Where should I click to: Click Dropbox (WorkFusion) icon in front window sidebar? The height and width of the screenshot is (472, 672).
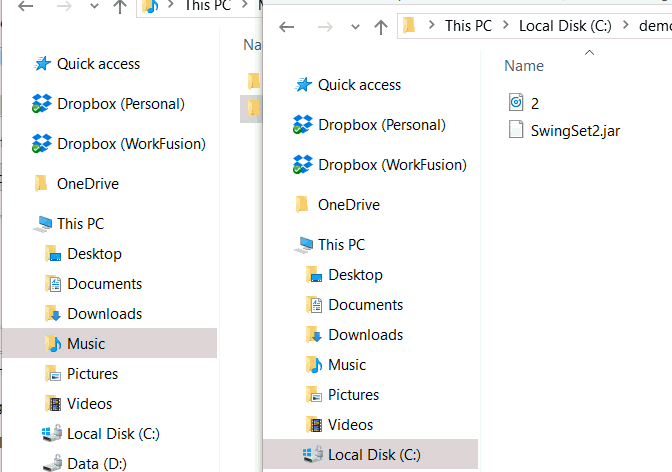click(x=303, y=165)
